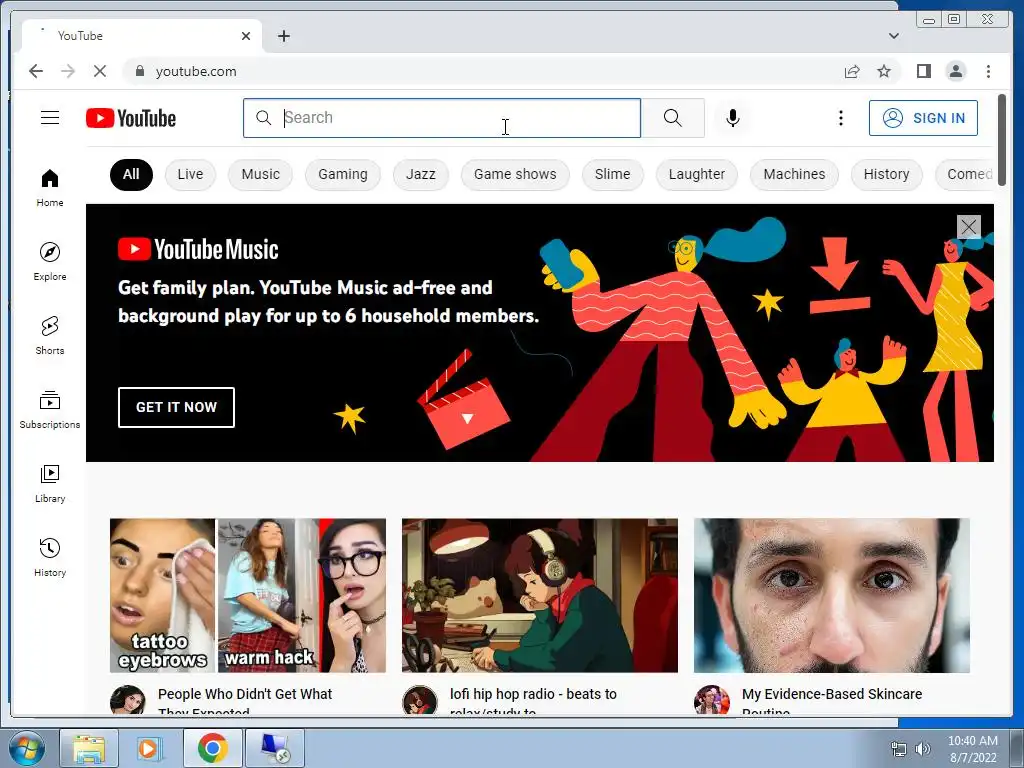The image size is (1024, 768).
Task: Stop loading the page
Action: (x=99, y=71)
